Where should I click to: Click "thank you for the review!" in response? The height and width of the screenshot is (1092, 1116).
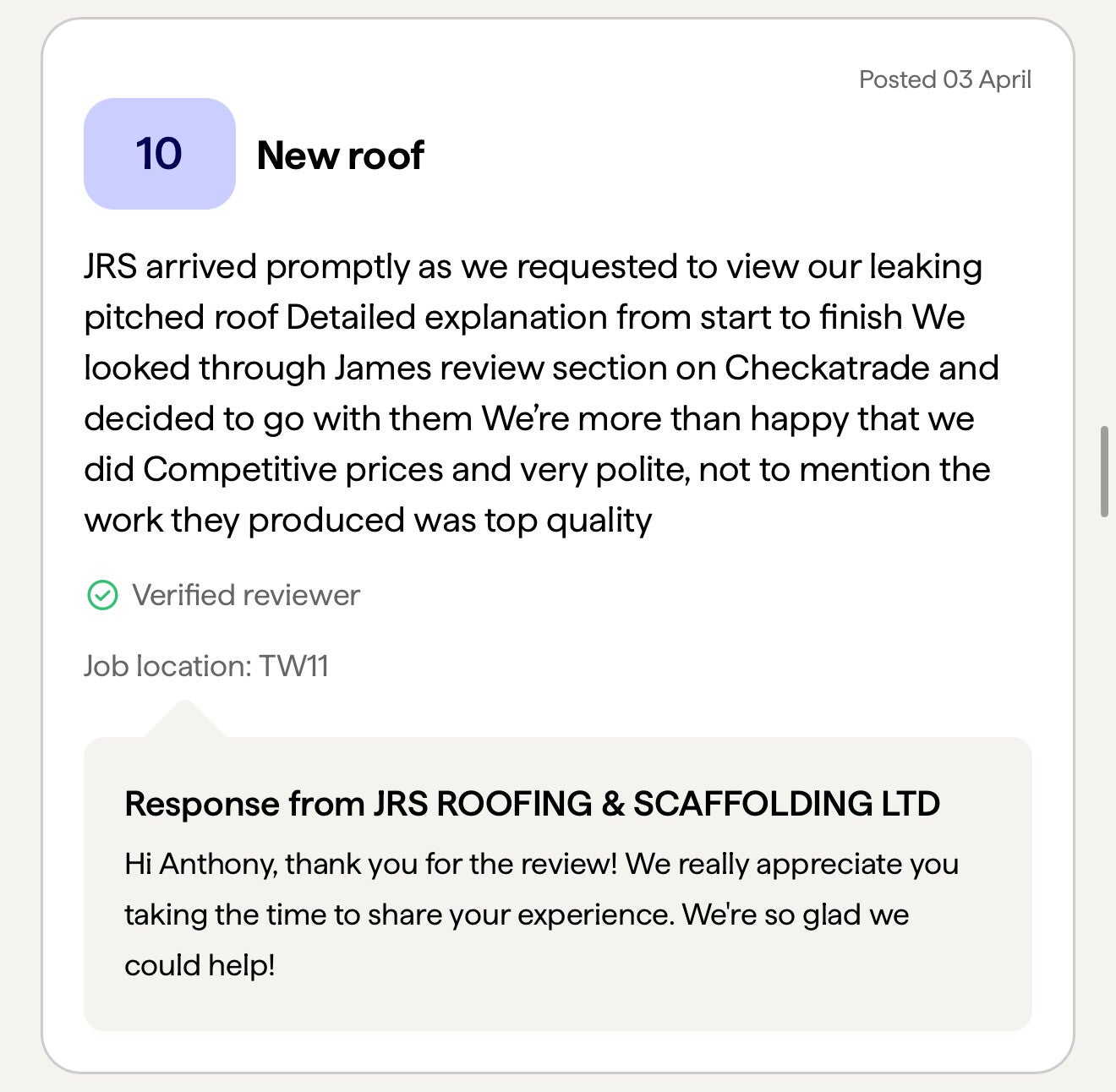pos(451,864)
